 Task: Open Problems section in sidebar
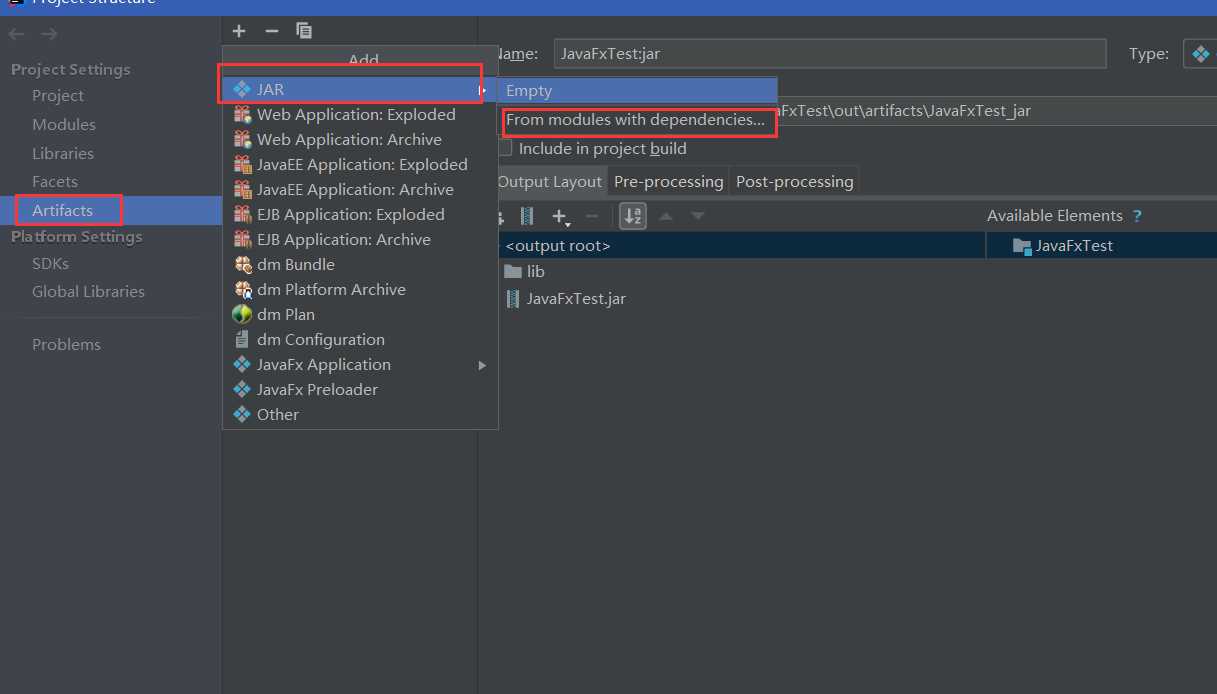[66, 345]
